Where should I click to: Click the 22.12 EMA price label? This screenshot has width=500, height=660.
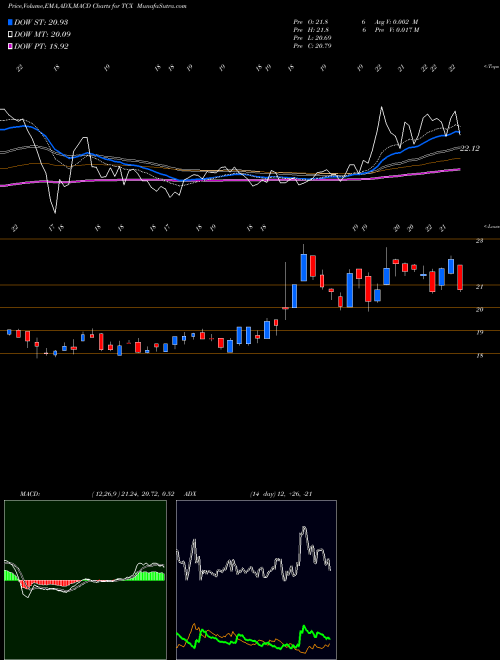[470, 148]
